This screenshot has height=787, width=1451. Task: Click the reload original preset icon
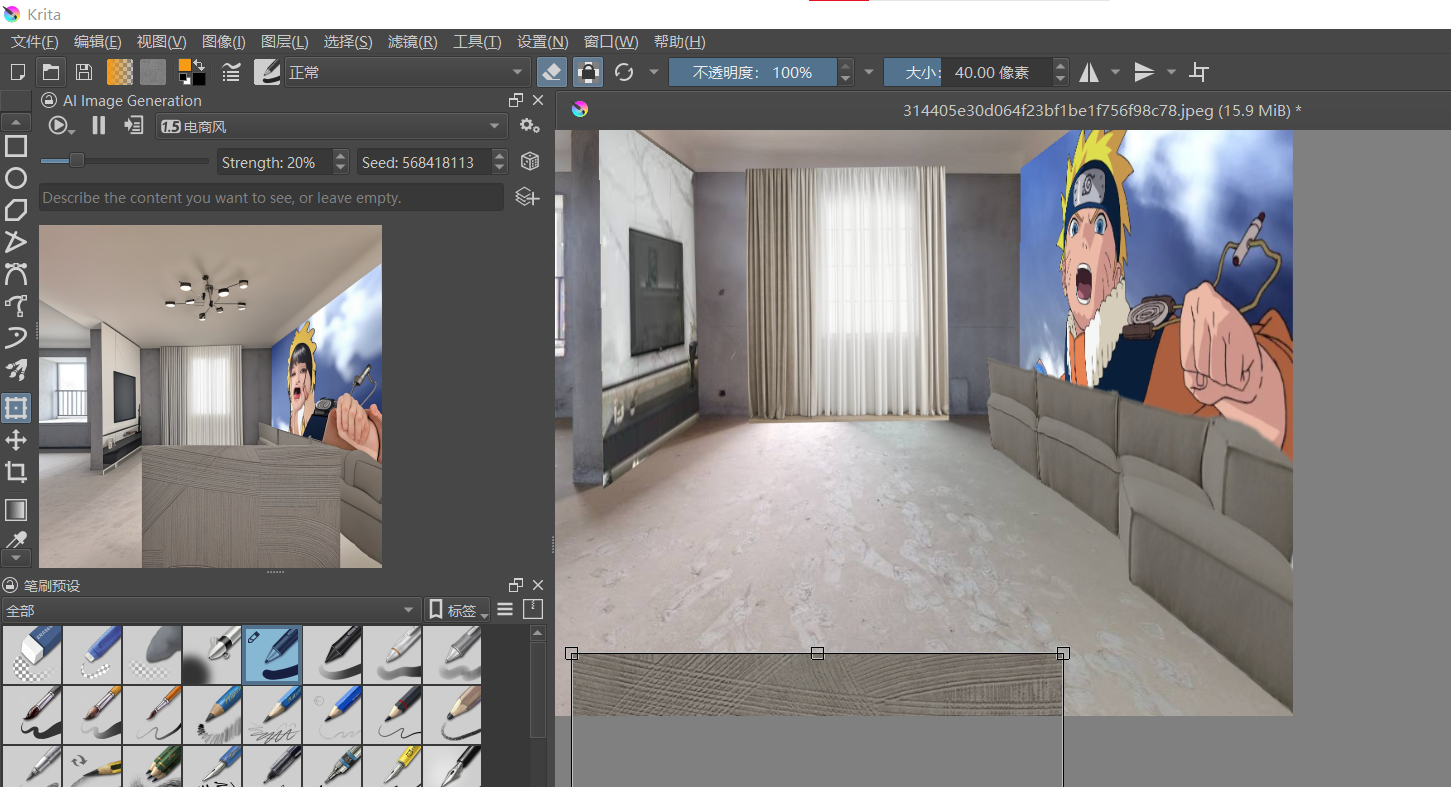625,72
